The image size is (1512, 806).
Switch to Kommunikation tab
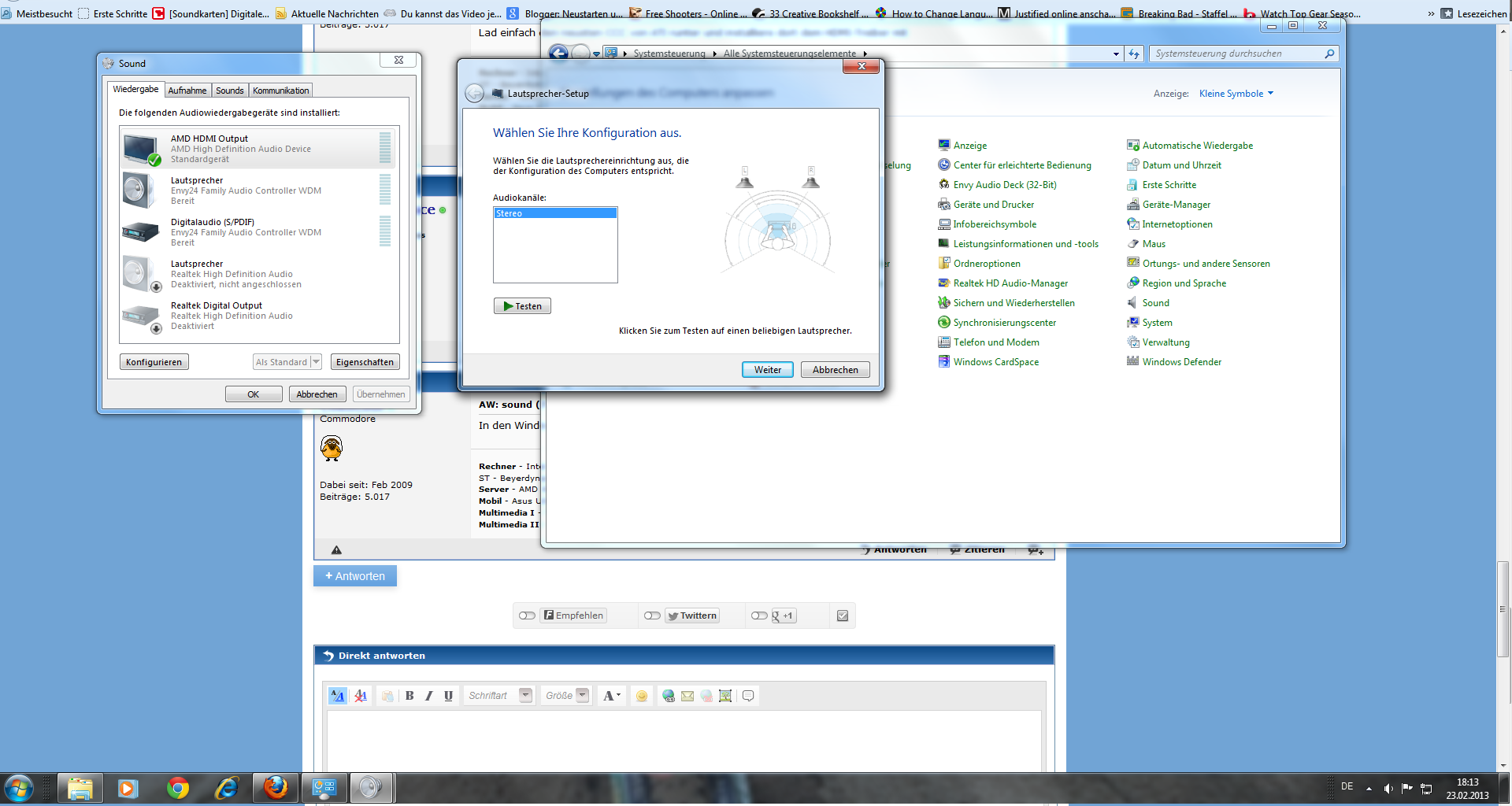coord(281,91)
